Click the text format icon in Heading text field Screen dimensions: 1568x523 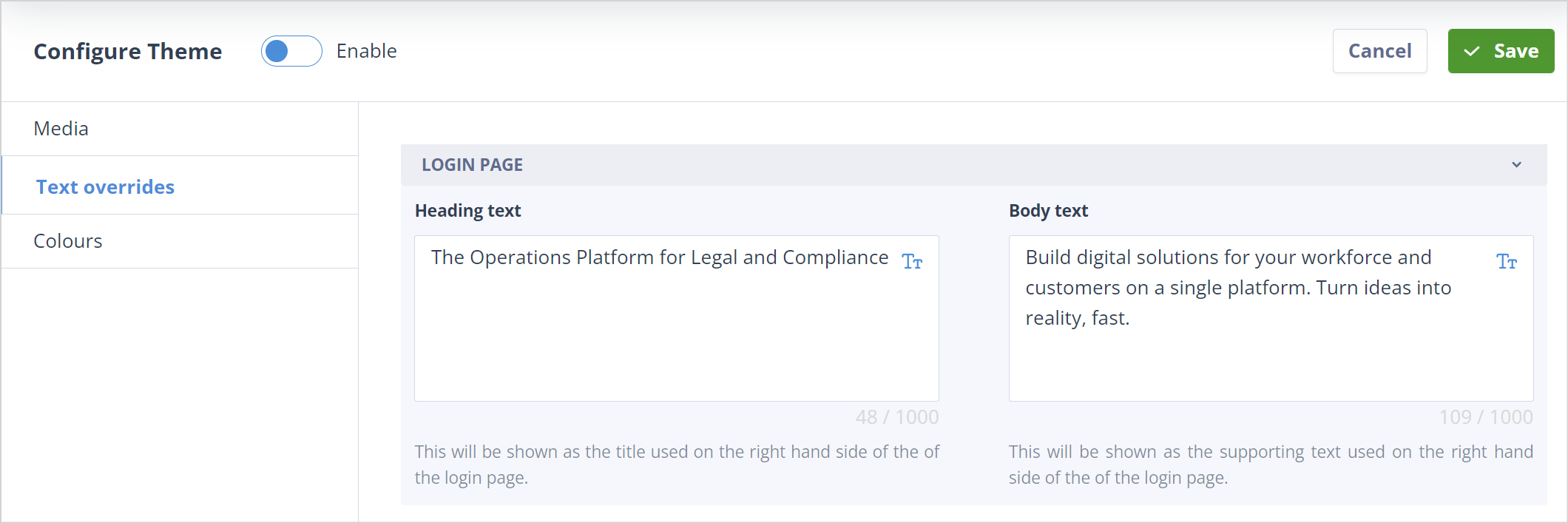[x=912, y=261]
